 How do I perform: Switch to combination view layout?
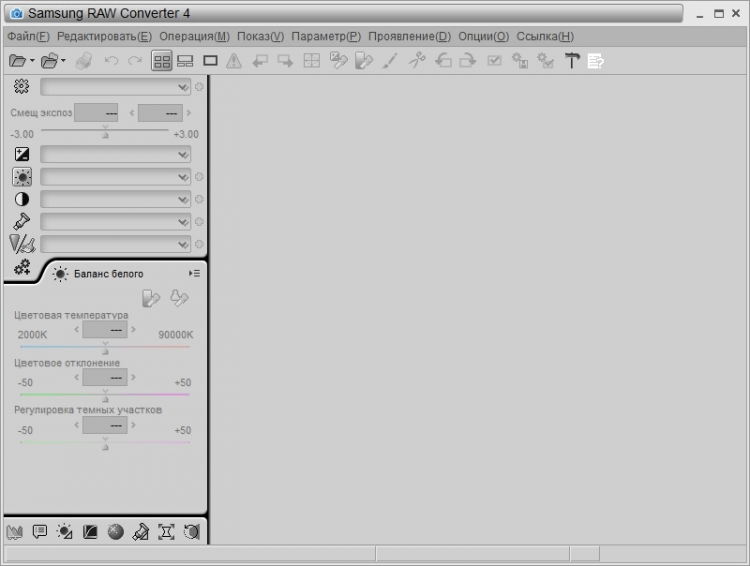point(185,61)
